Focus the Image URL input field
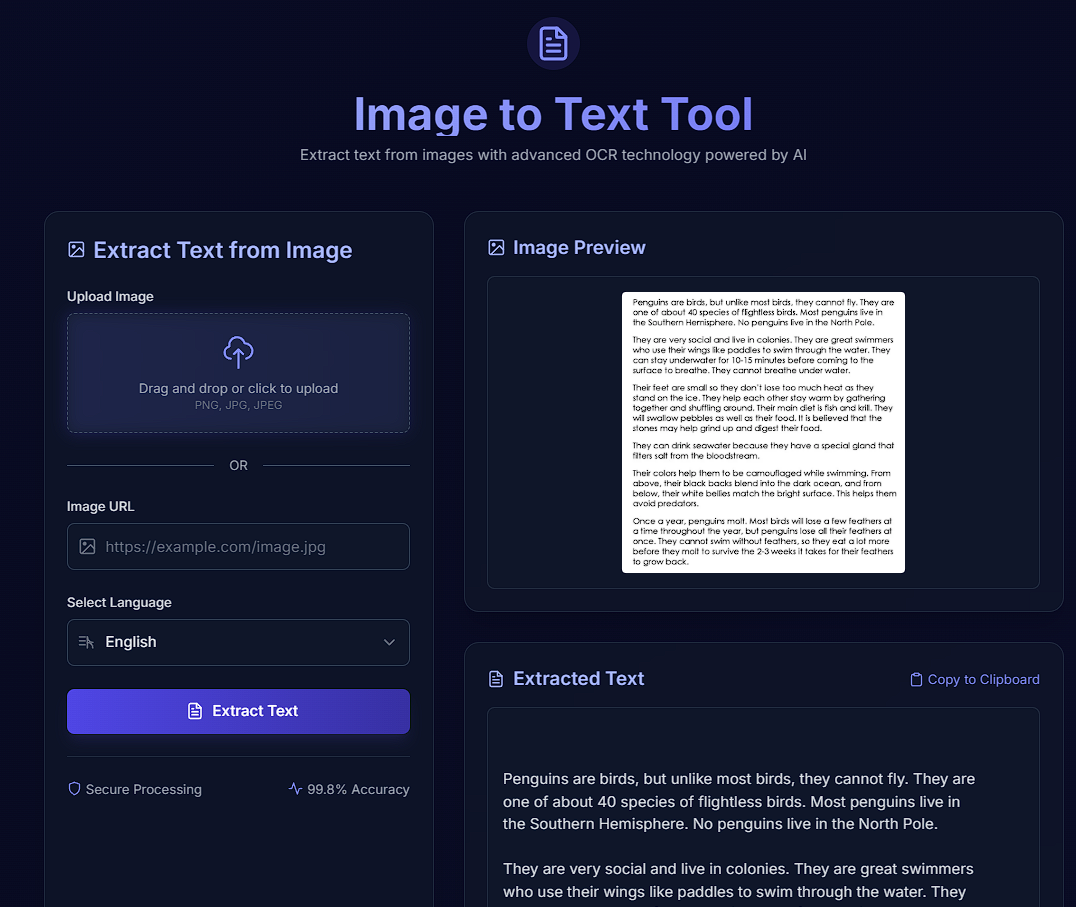Viewport: 1076px width, 907px height. (x=250, y=547)
